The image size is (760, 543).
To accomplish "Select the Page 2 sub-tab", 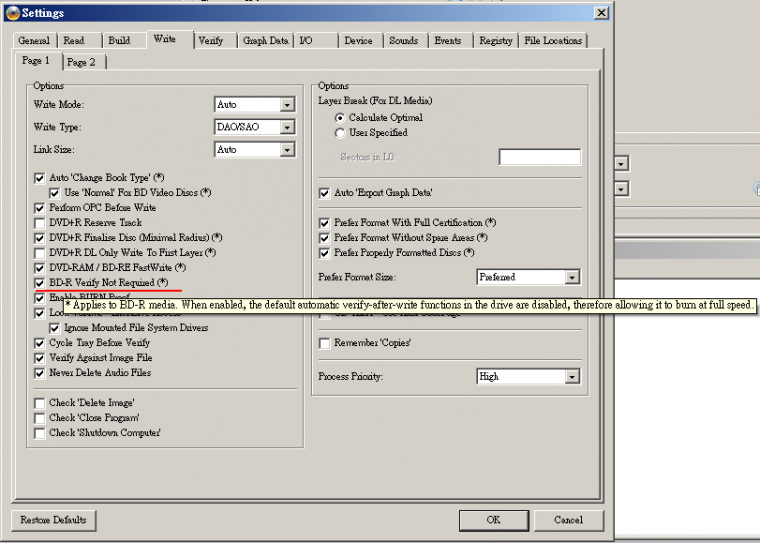I will coord(84,62).
